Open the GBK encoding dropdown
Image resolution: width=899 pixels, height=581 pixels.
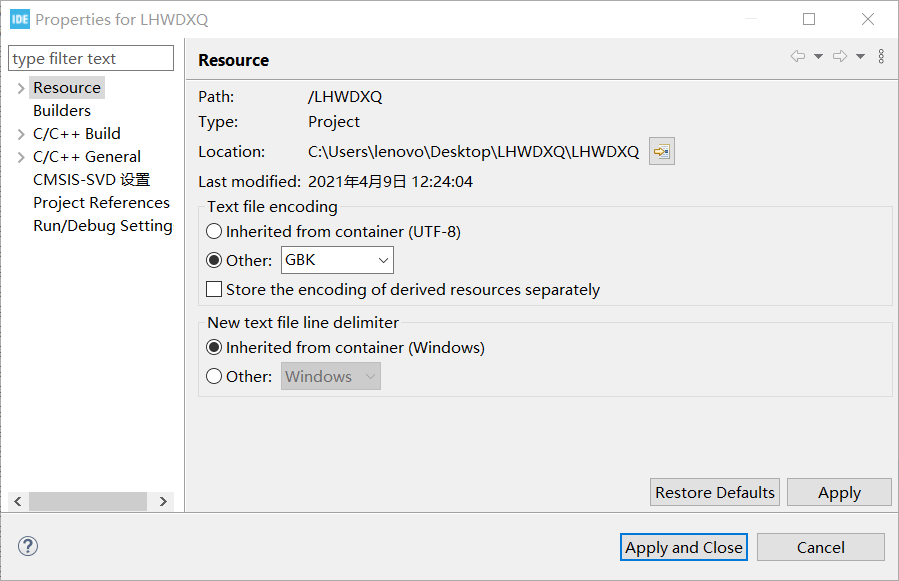tap(337, 260)
